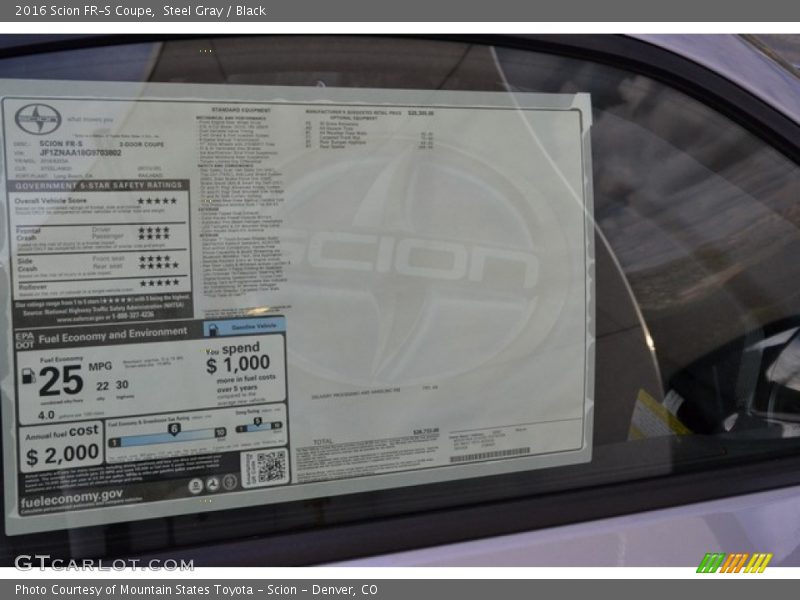Click the '22' city MPG value

pos(103,386)
